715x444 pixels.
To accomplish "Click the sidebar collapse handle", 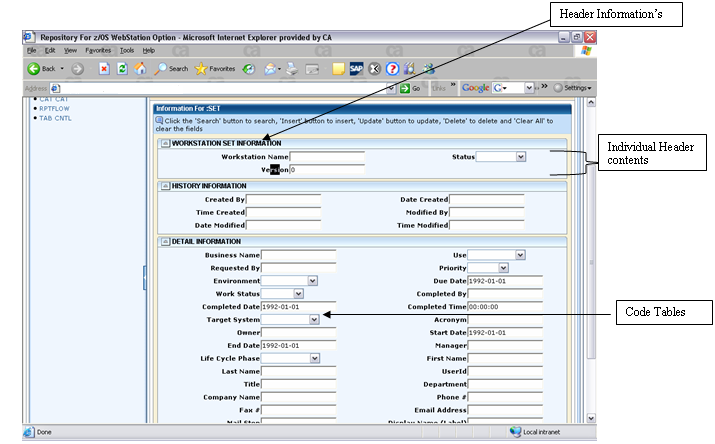I will pos(145,278).
